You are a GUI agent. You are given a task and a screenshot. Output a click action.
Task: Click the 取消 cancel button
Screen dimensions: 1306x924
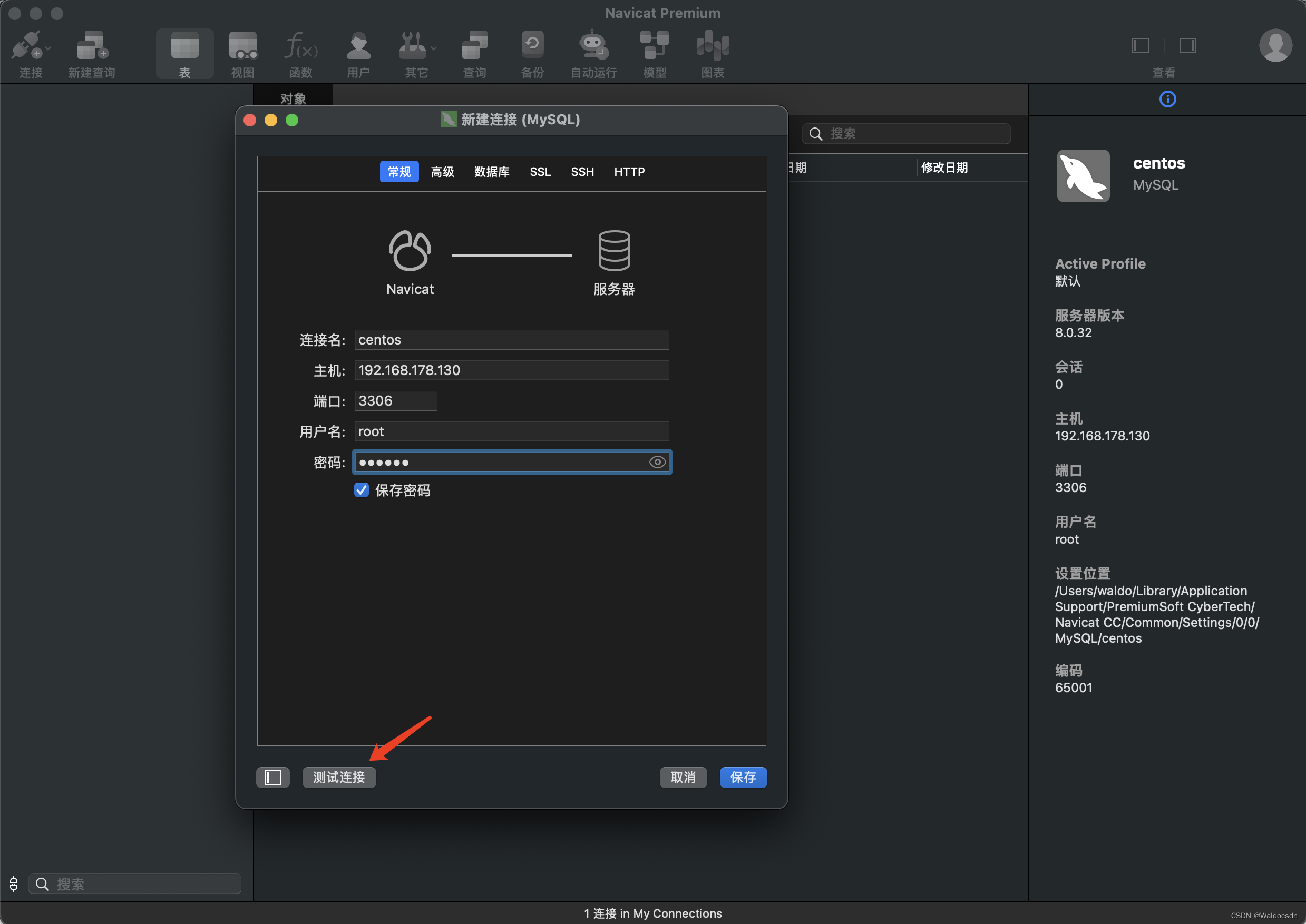click(683, 777)
